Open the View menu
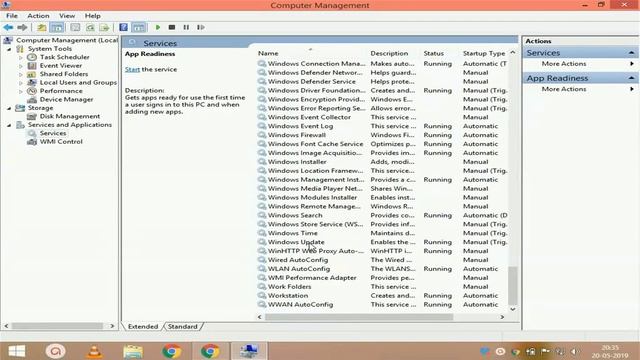Image resolution: width=640 pixels, height=360 pixels. point(67,16)
